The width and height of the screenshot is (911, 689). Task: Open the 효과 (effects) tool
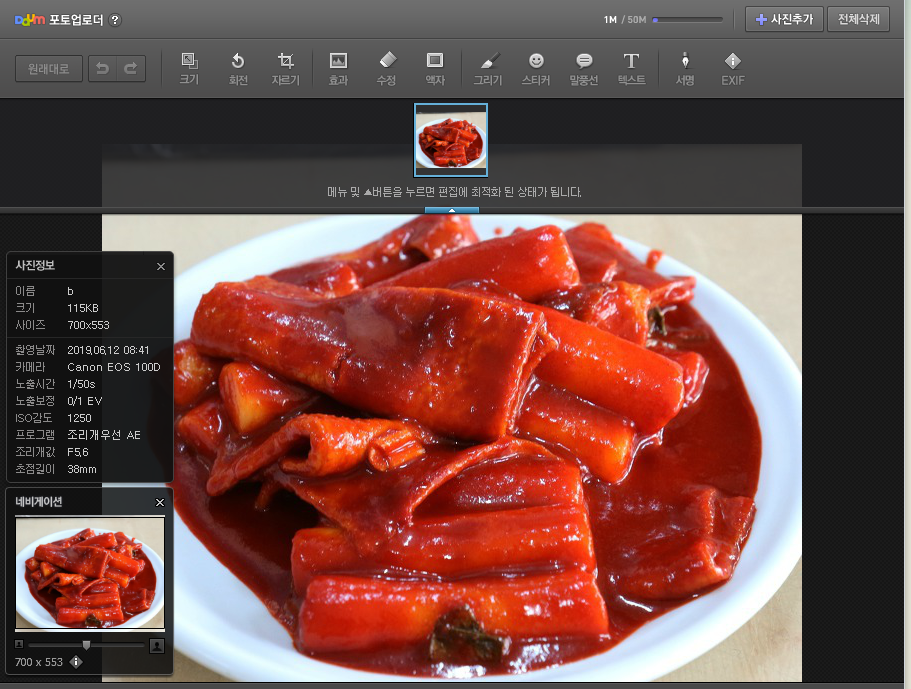[x=338, y=69]
